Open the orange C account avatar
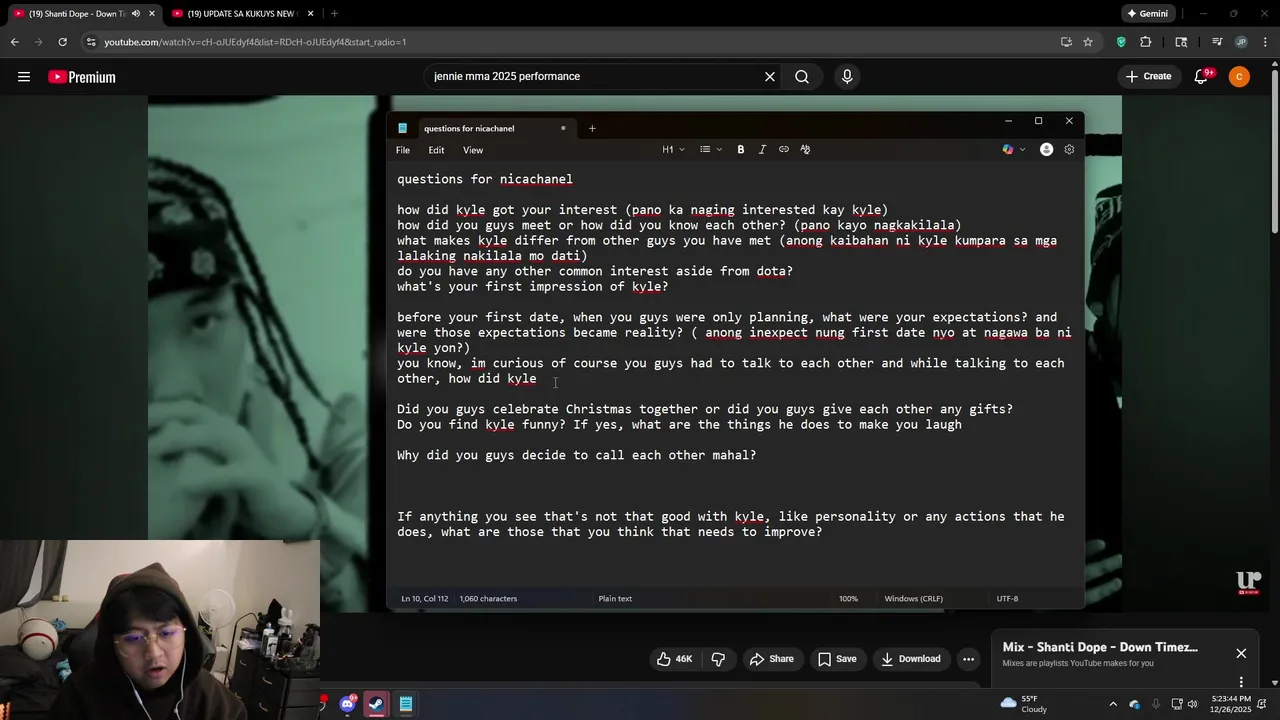This screenshot has width=1280, height=720. click(x=1239, y=76)
